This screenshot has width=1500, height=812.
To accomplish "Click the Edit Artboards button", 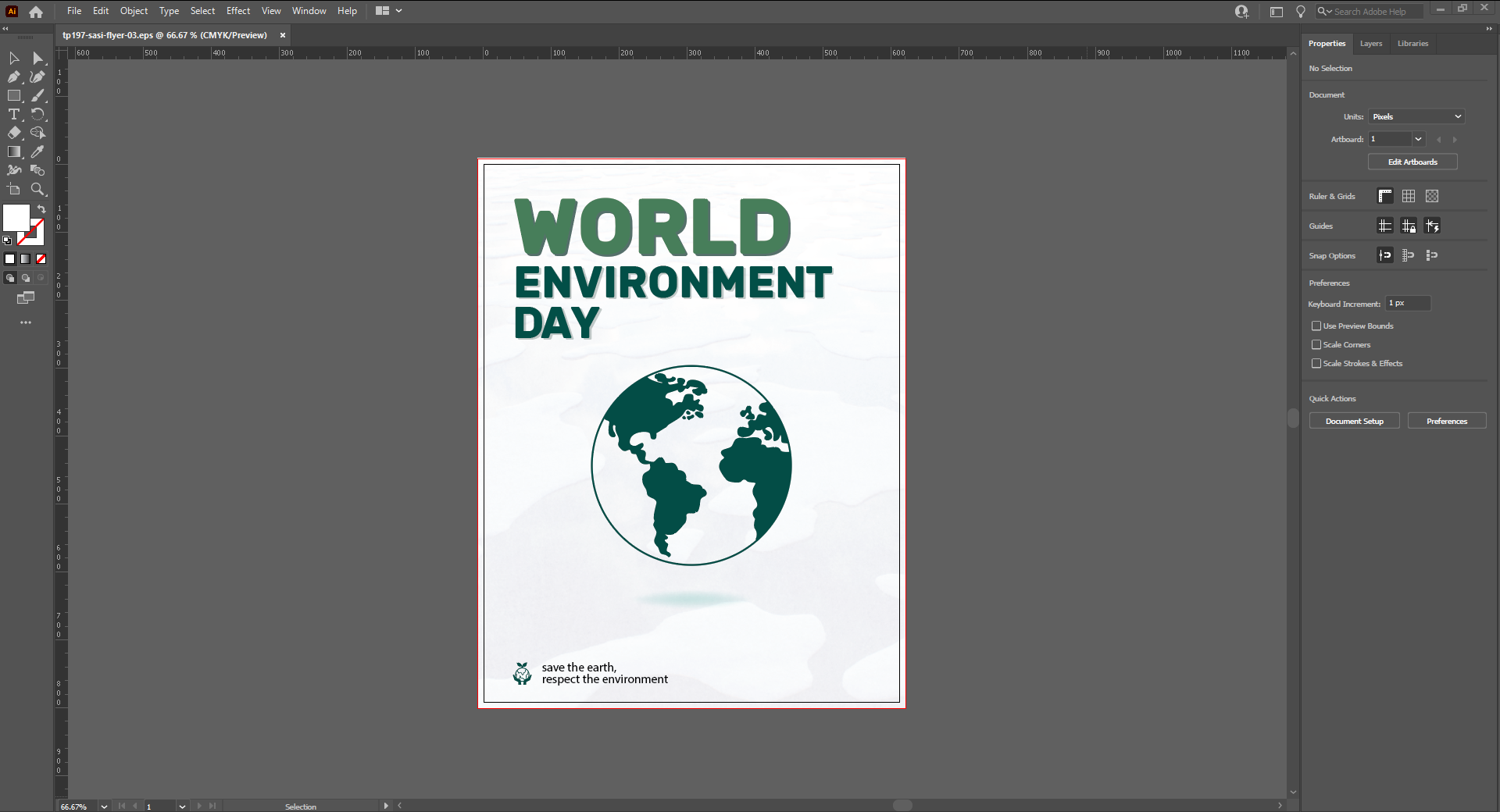I will click(1412, 162).
